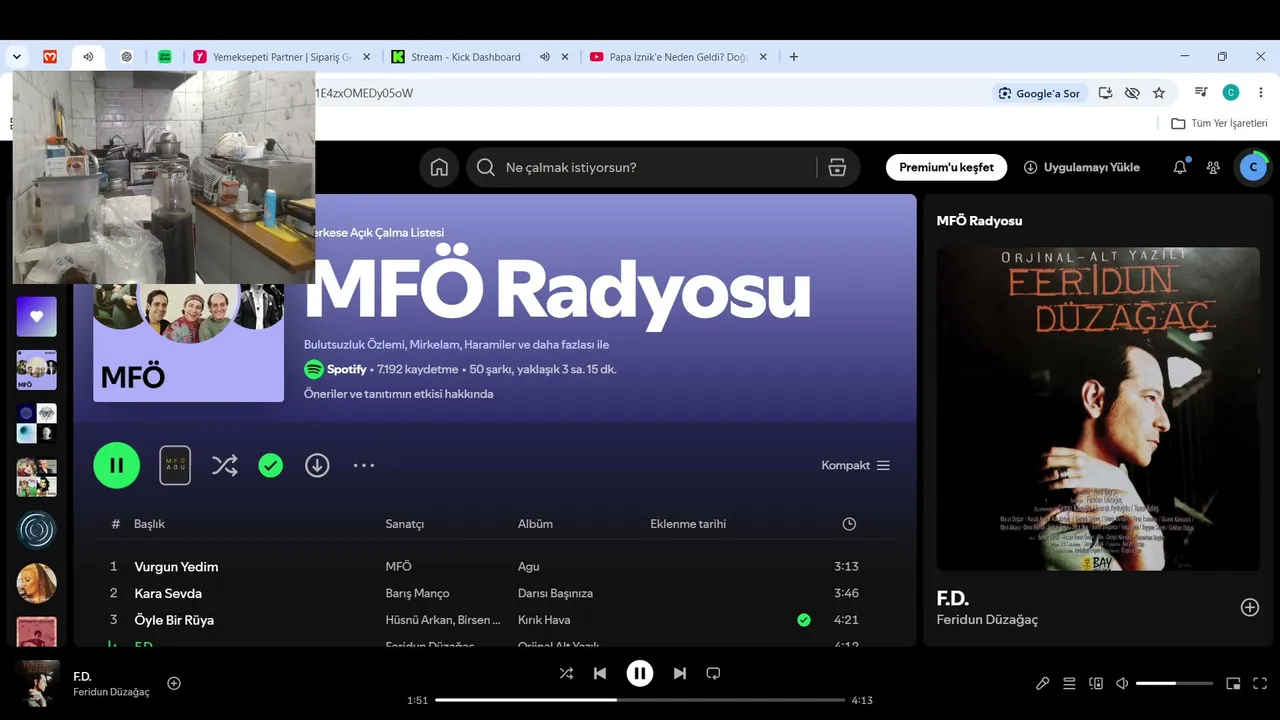Open MFÖ playlist thumbnail in the sidebar
The width and height of the screenshot is (1280, 720).
(x=37, y=370)
